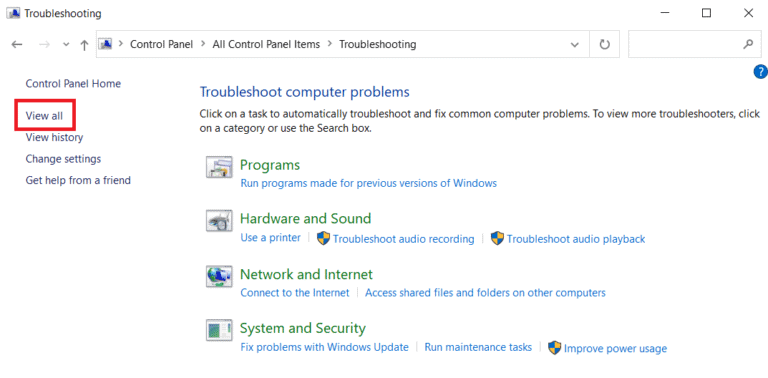Screen dimensions: 768x378
Task: Open the Hardware and Sound heading
Action: point(305,218)
